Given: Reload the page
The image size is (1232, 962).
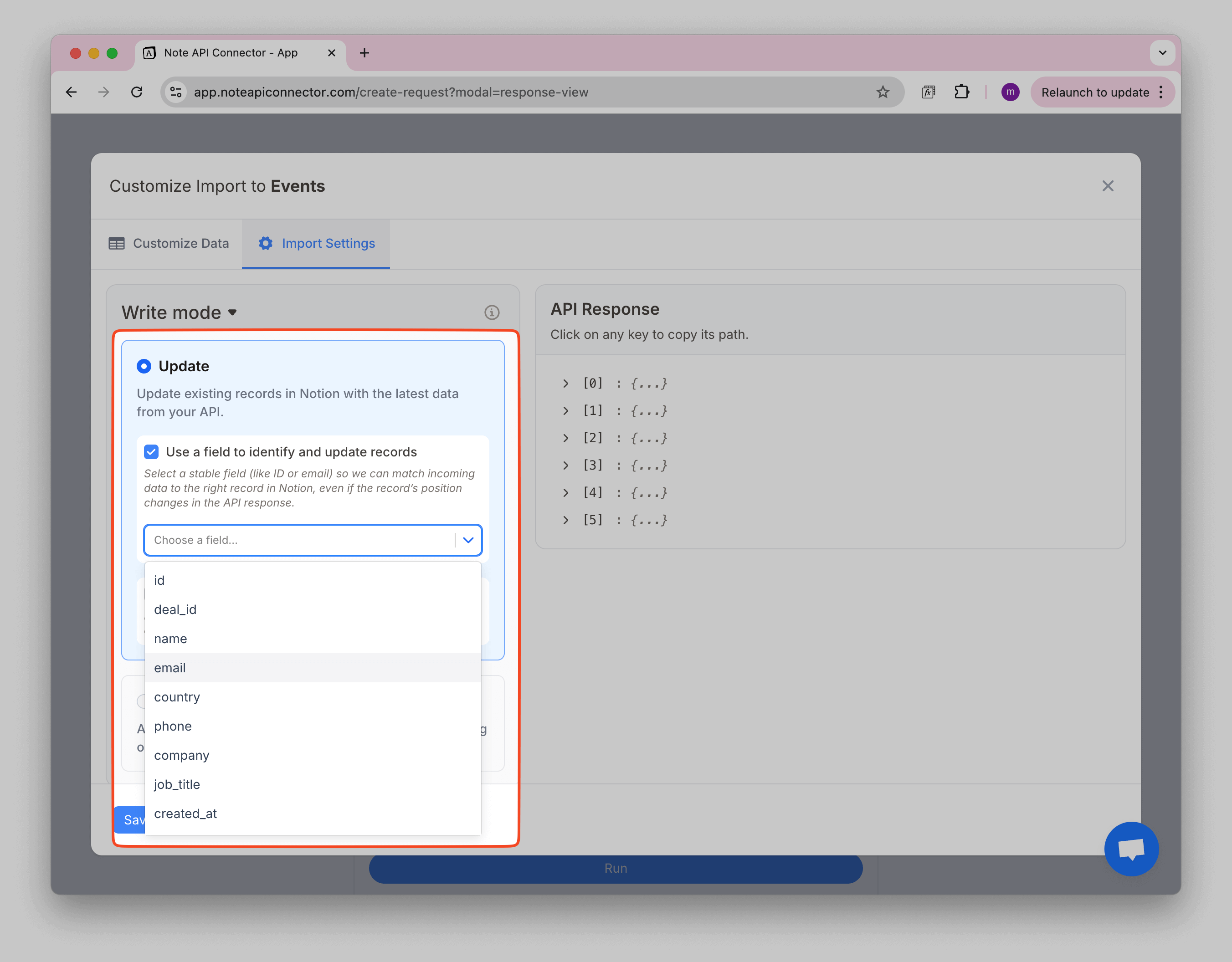Looking at the screenshot, I should (137, 92).
